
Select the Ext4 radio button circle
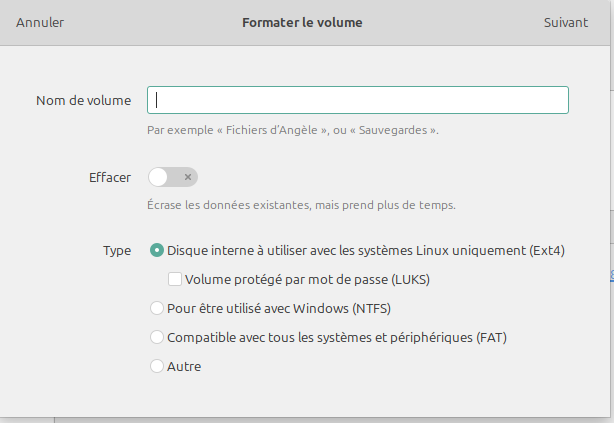tap(157, 251)
